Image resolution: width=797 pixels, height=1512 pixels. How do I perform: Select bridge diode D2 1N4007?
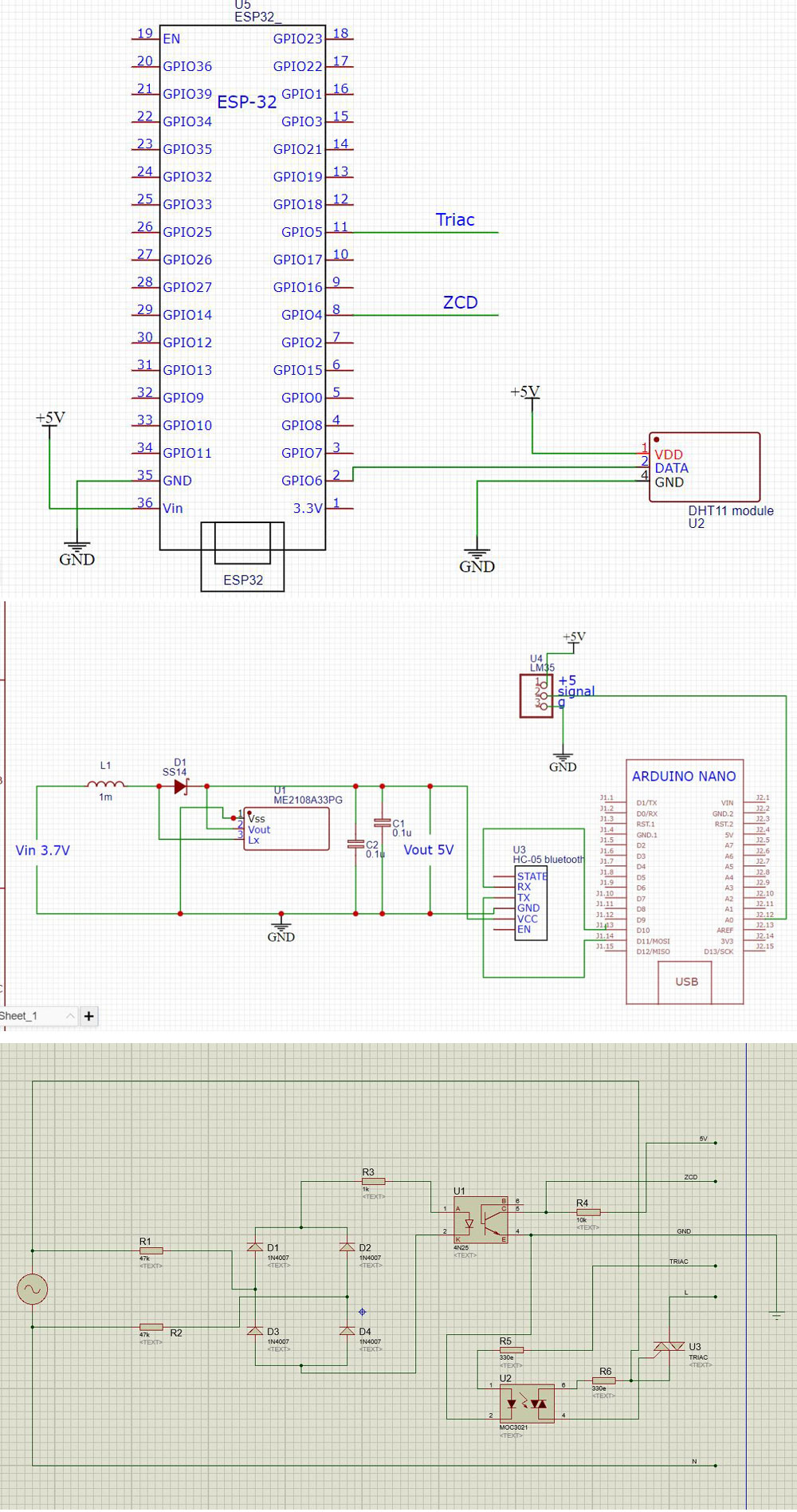pos(347,1247)
